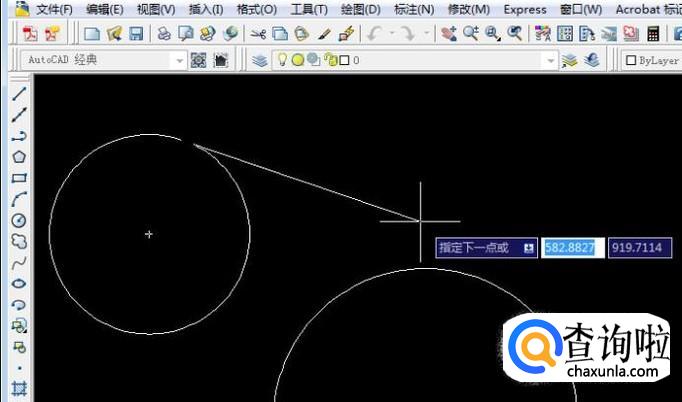This screenshot has width=682, height=402.
Task: Open the Sheet Set Manager icon
Action: [609, 34]
